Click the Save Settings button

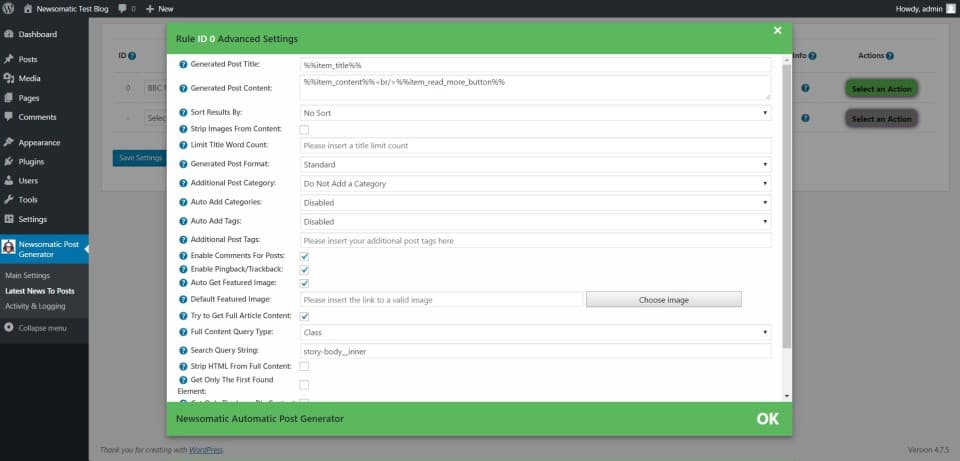(140, 158)
